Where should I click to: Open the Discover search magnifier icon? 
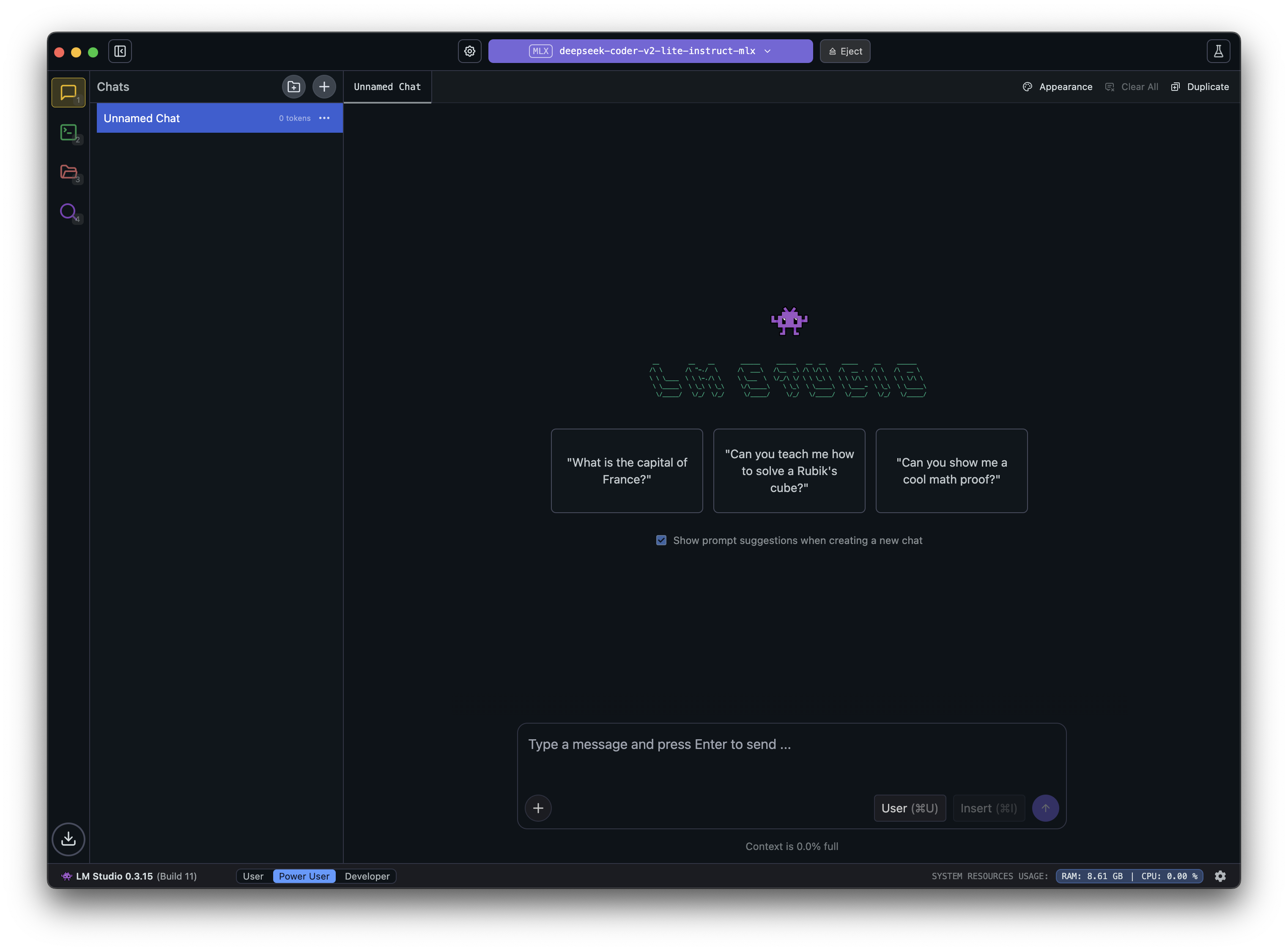pyautogui.click(x=69, y=212)
